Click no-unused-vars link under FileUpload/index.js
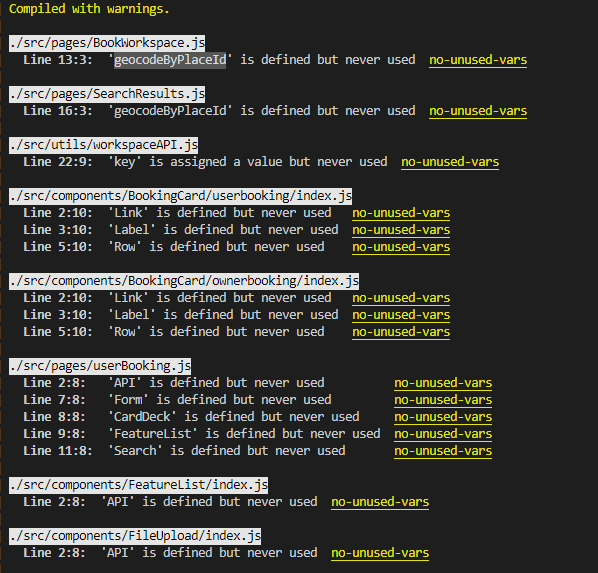This screenshot has width=598, height=573. tap(380, 554)
